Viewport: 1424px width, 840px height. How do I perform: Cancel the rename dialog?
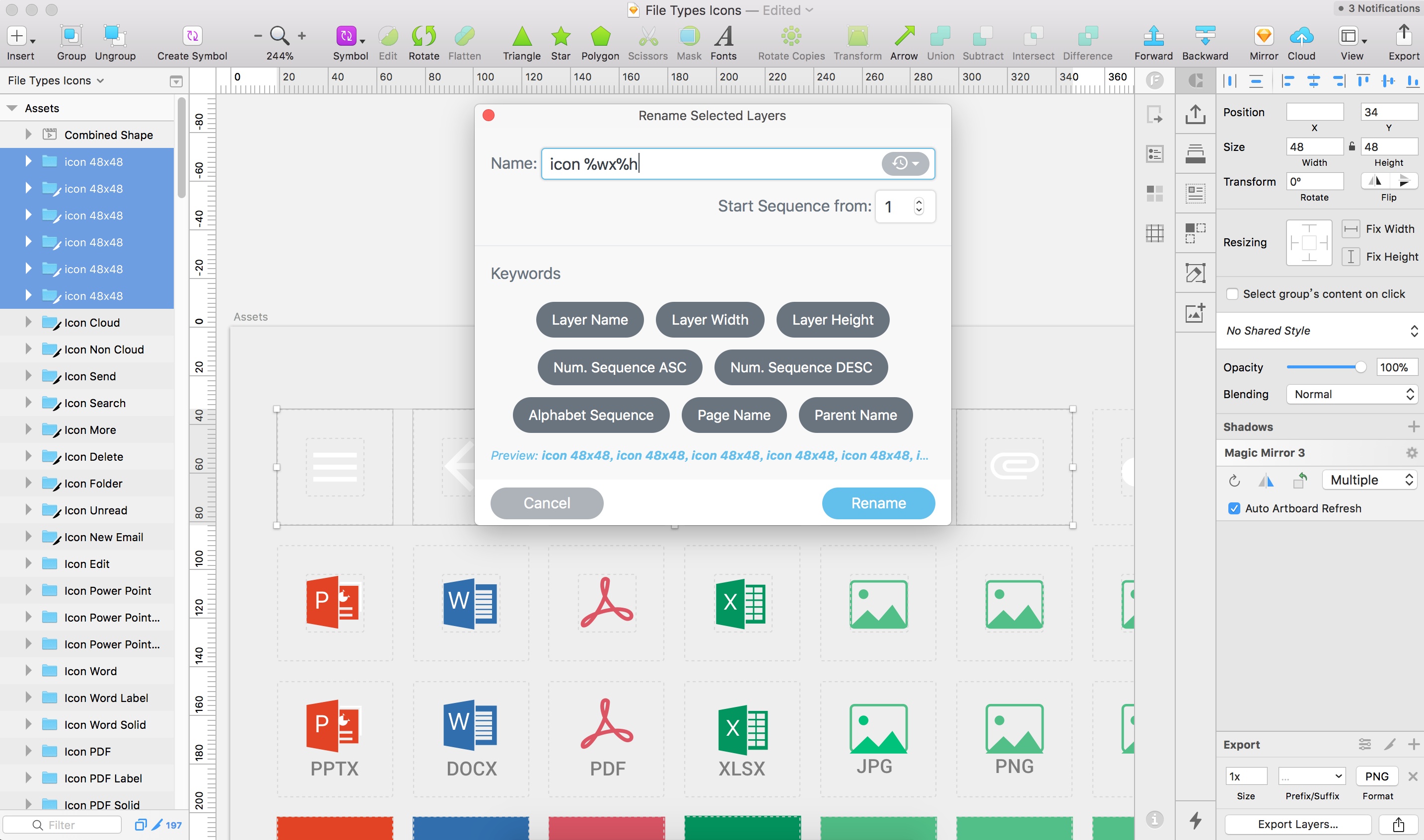tap(547, 503)
